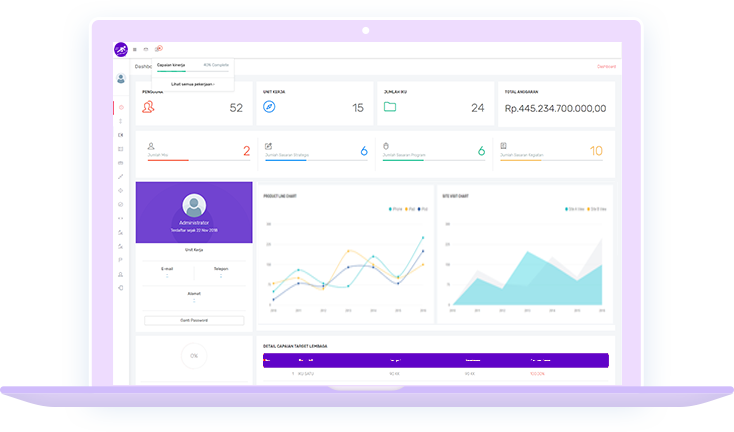The height and width of the screenshot is (432, 734).
Task: Open the notification icon with red badge
Action: pos(159,48)
